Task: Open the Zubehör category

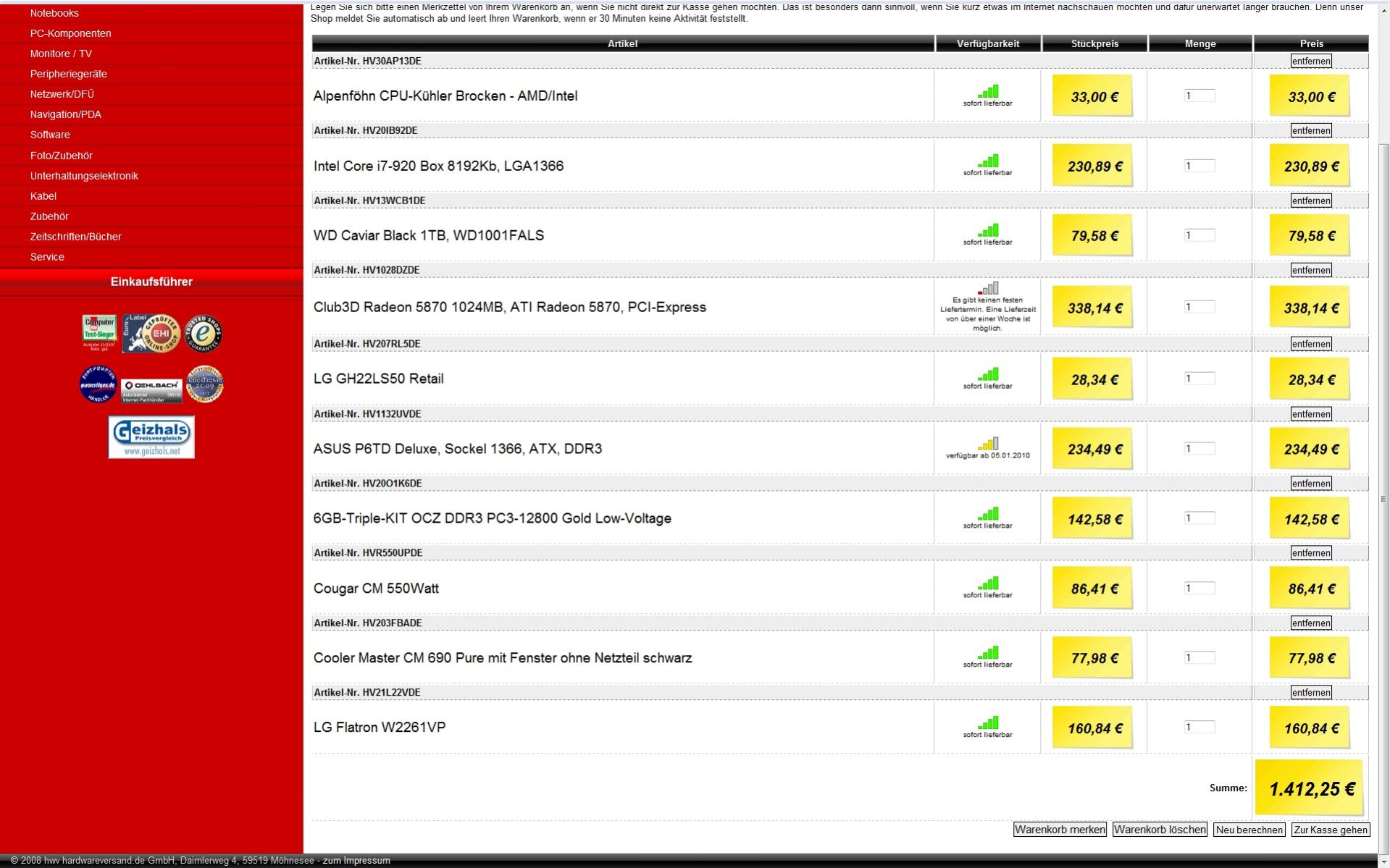Action: (49, 216)
